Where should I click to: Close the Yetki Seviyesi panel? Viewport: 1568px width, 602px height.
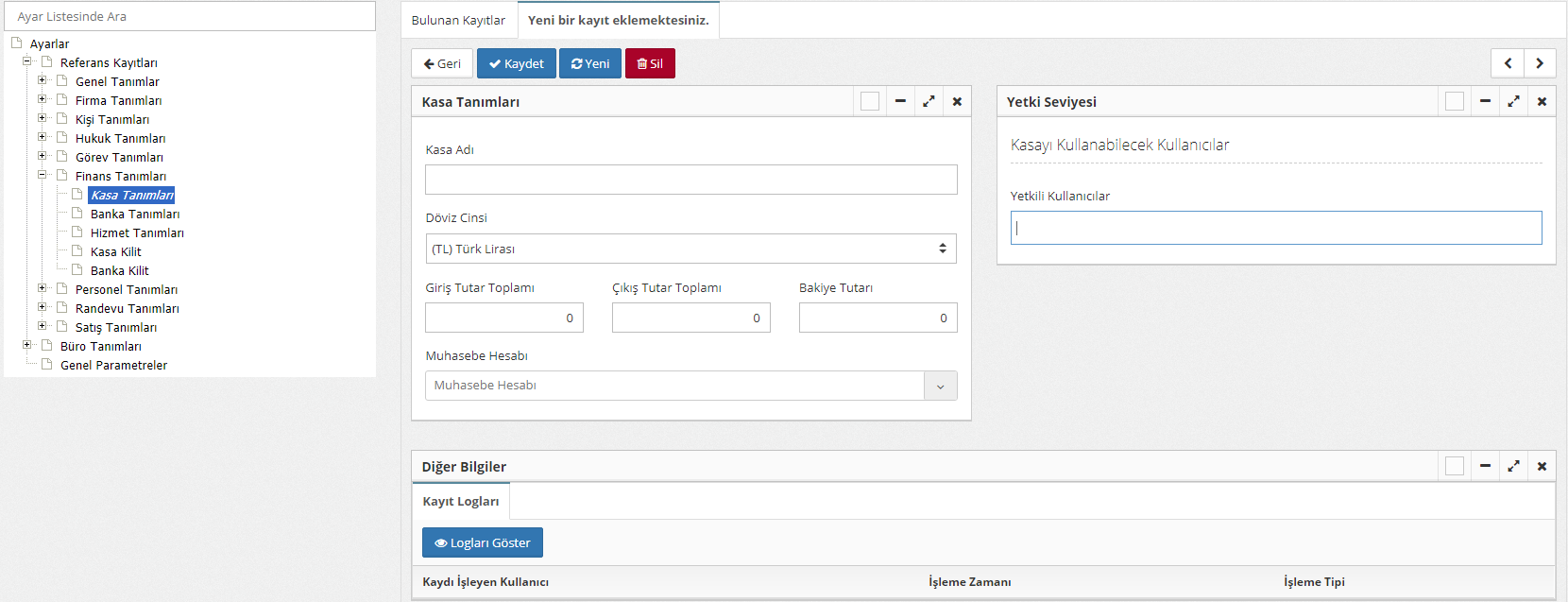(1542, 101)
